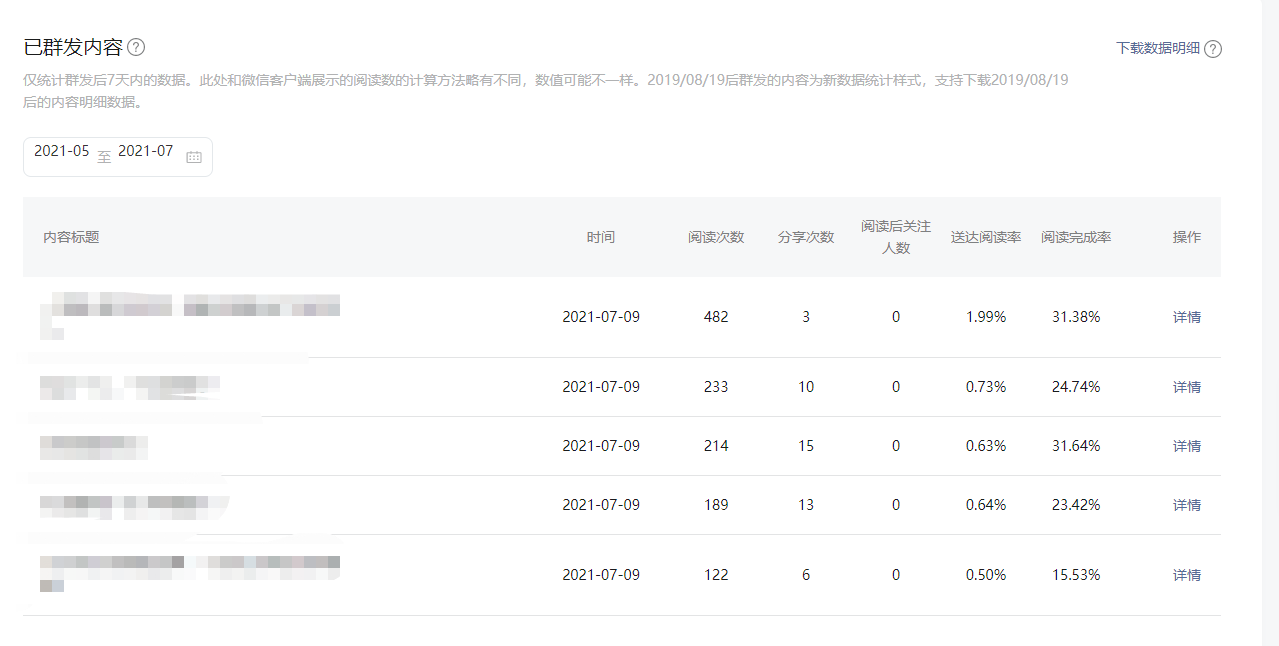The height and width of the screenshot is (646, 1279).
Task: Click share count 15 cell
Action: click(x=806, y=446)
